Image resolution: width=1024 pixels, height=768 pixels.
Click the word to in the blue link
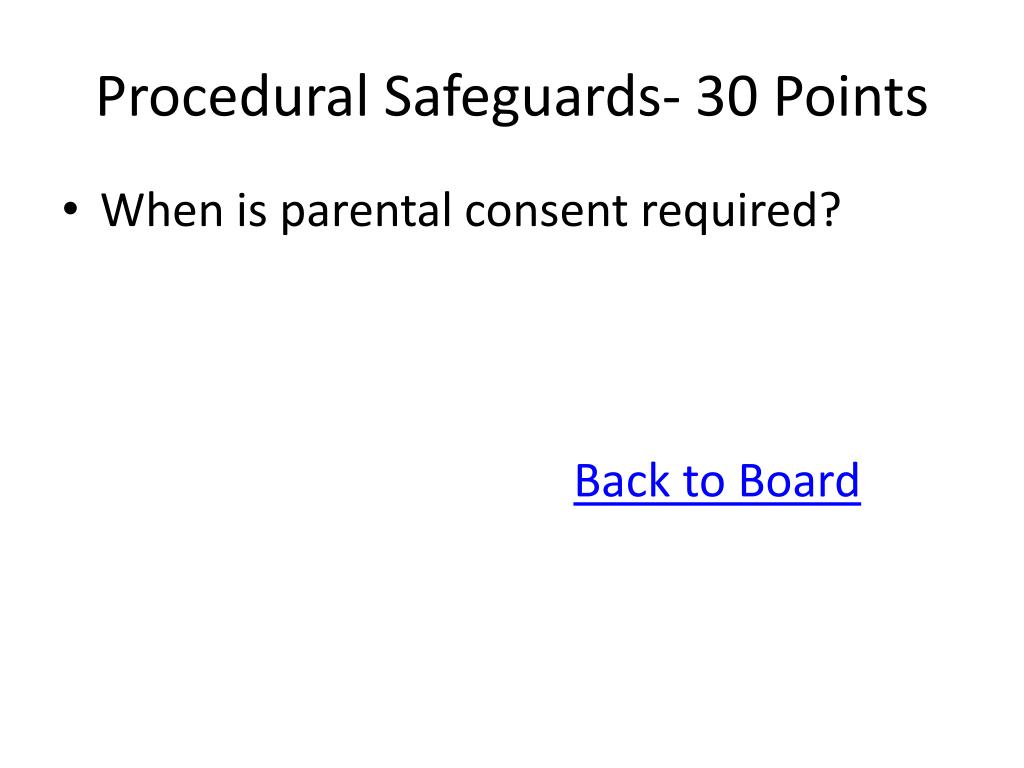point(705,483)
